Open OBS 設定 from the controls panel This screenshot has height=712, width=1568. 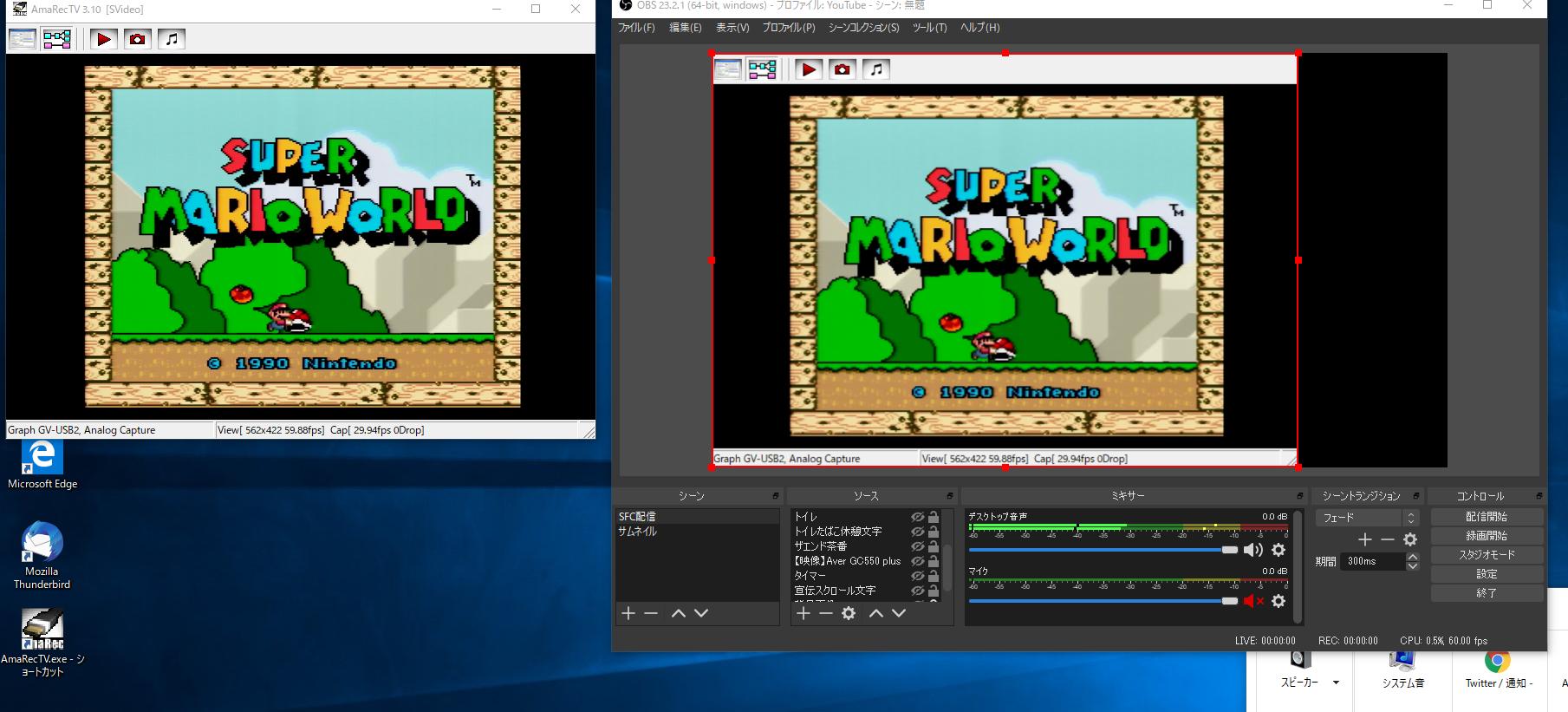(1487, 574)
